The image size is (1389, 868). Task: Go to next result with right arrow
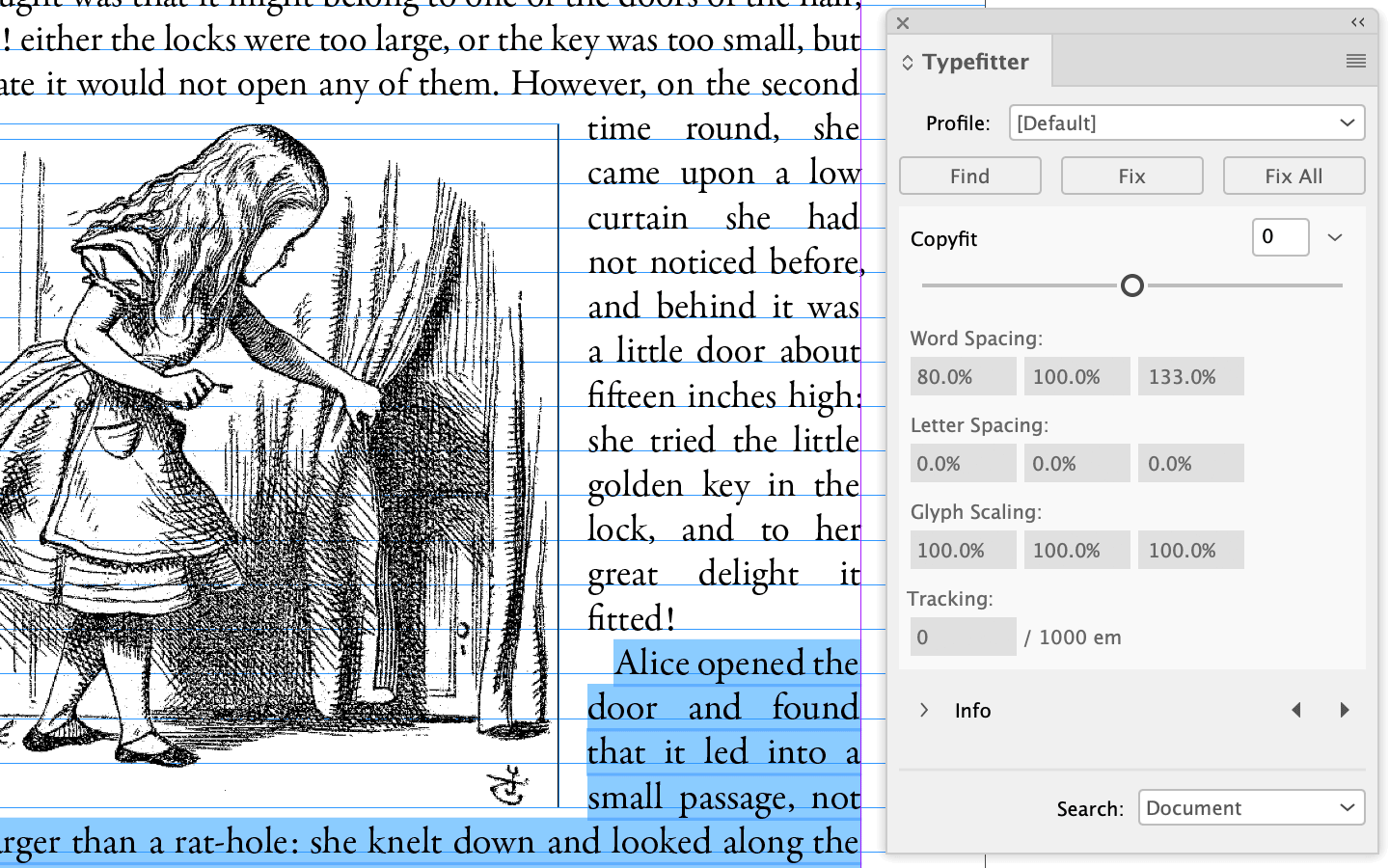pyautogui.click(x=1345, y=710)
